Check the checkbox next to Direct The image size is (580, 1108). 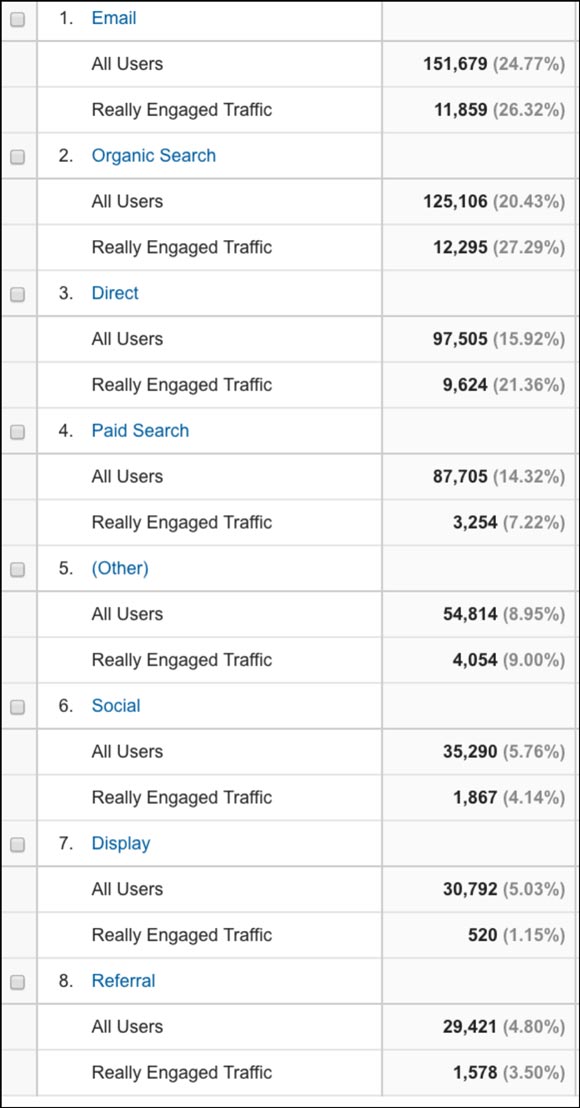coord(18,293)
